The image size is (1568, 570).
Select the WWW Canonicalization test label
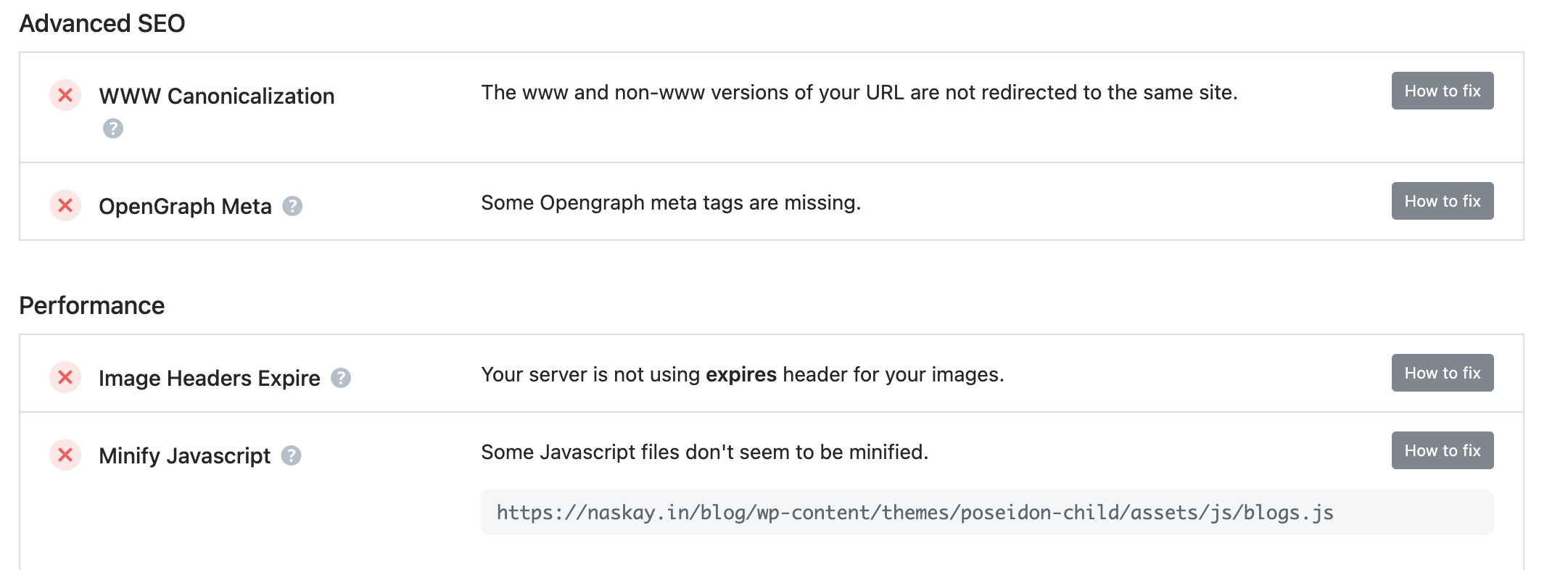click(x=217, y=96)
